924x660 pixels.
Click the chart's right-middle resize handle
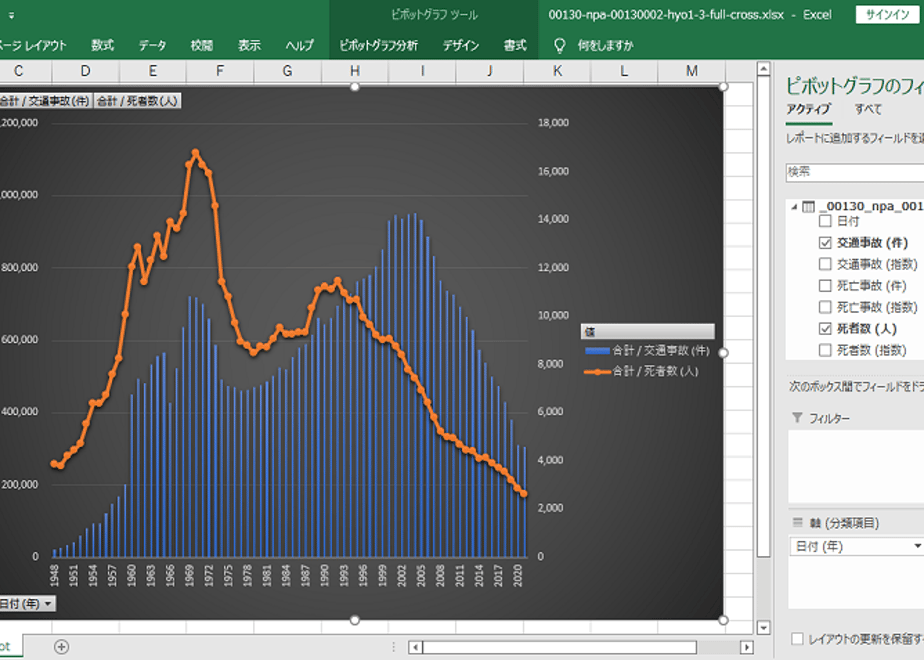click(724, 352)
